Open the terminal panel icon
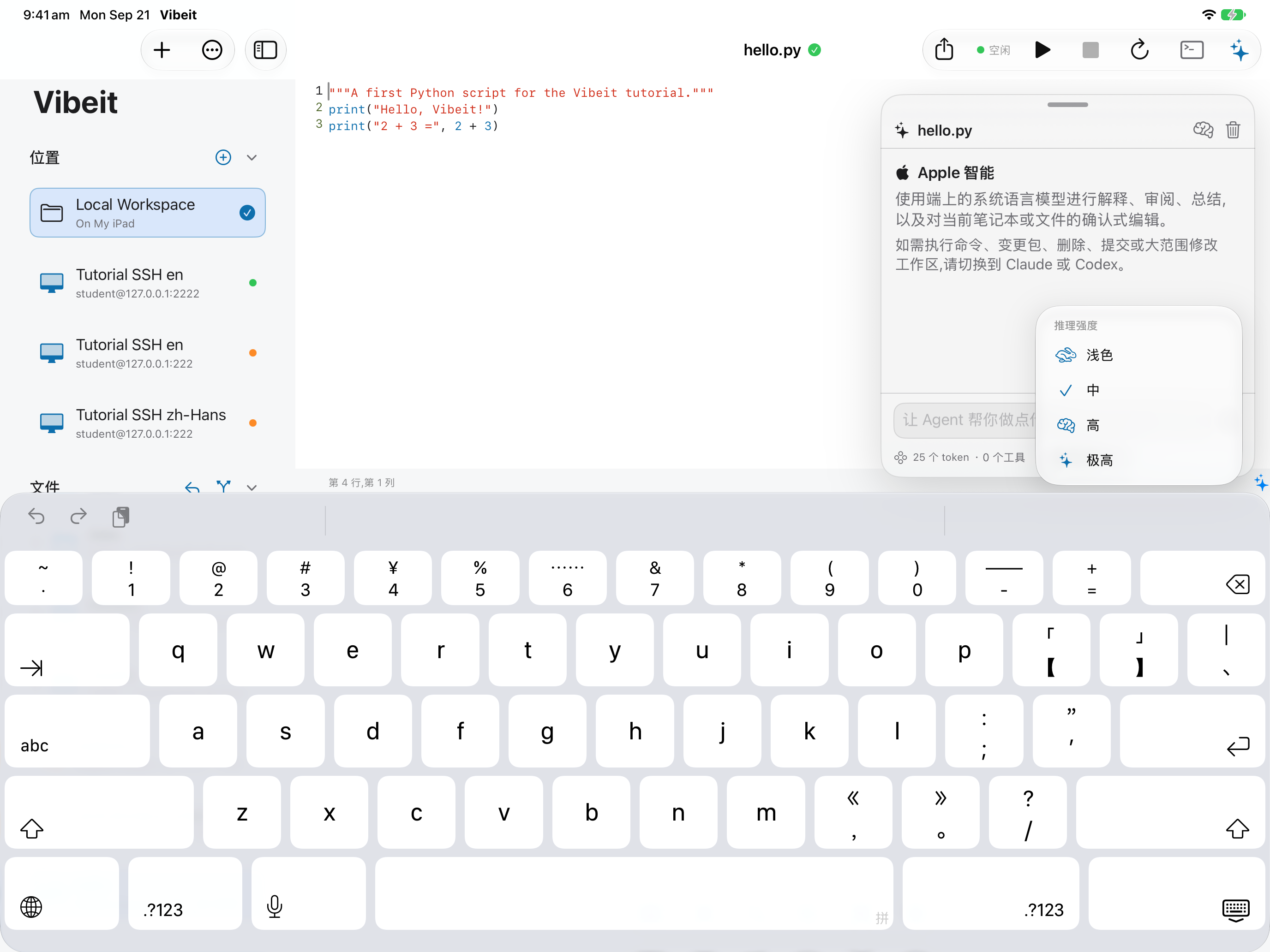The width and height of the screenshot is (1270, 952). [x=1192, y=50]
